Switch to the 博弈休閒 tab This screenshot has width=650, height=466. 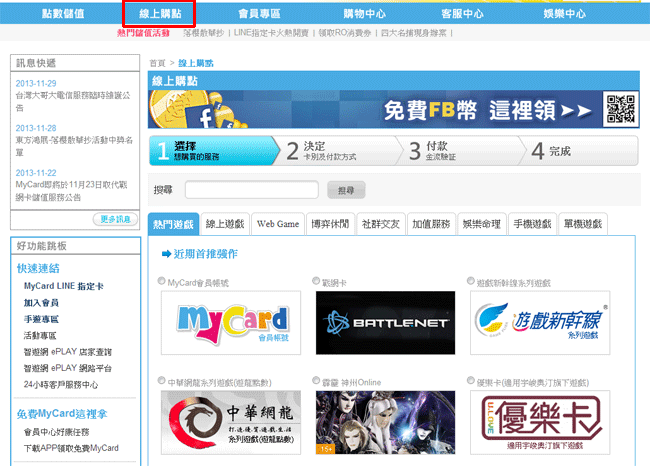tap(330, 224)
